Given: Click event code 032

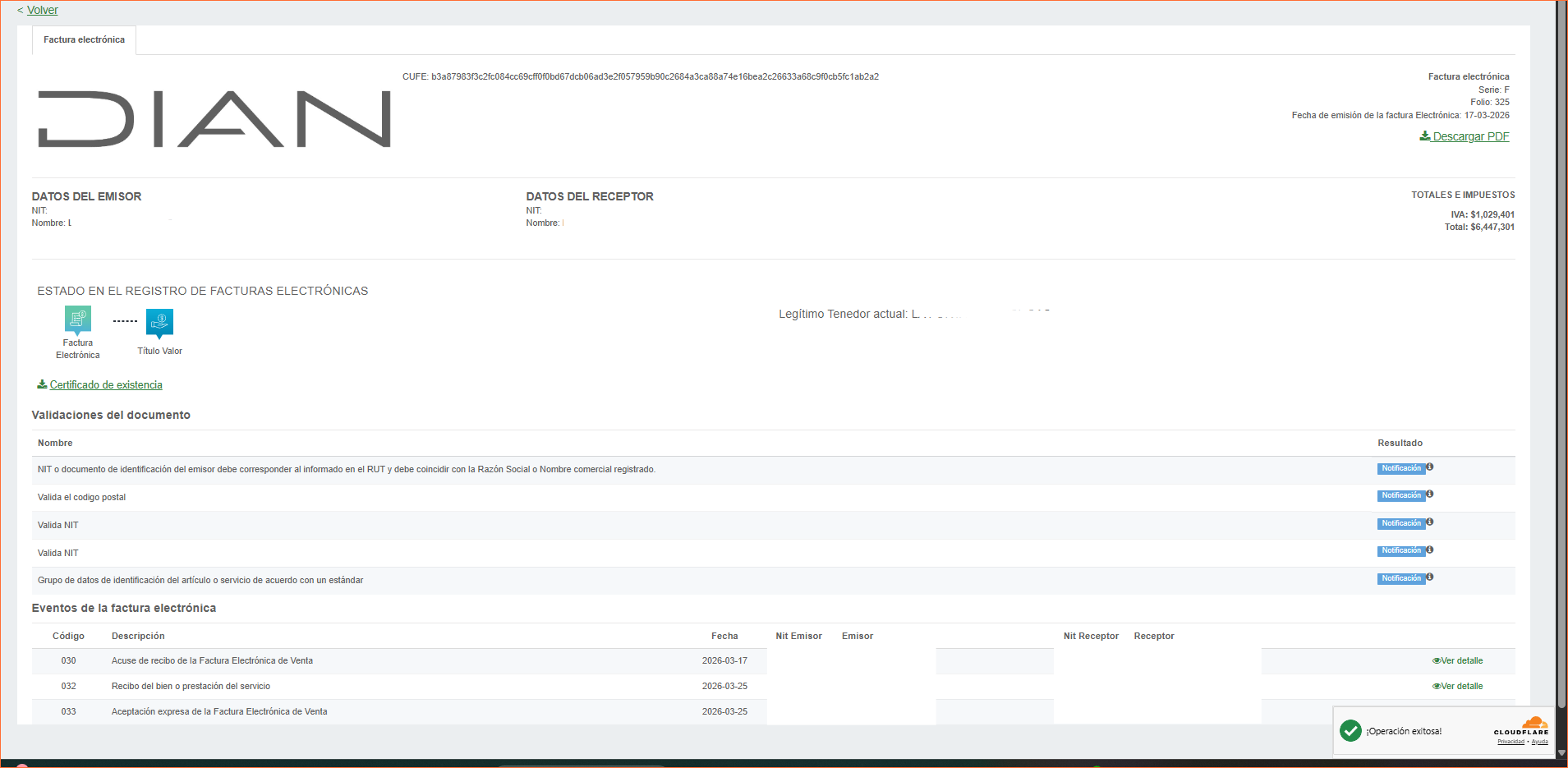Looking at the screenshot, I should 68,686.
